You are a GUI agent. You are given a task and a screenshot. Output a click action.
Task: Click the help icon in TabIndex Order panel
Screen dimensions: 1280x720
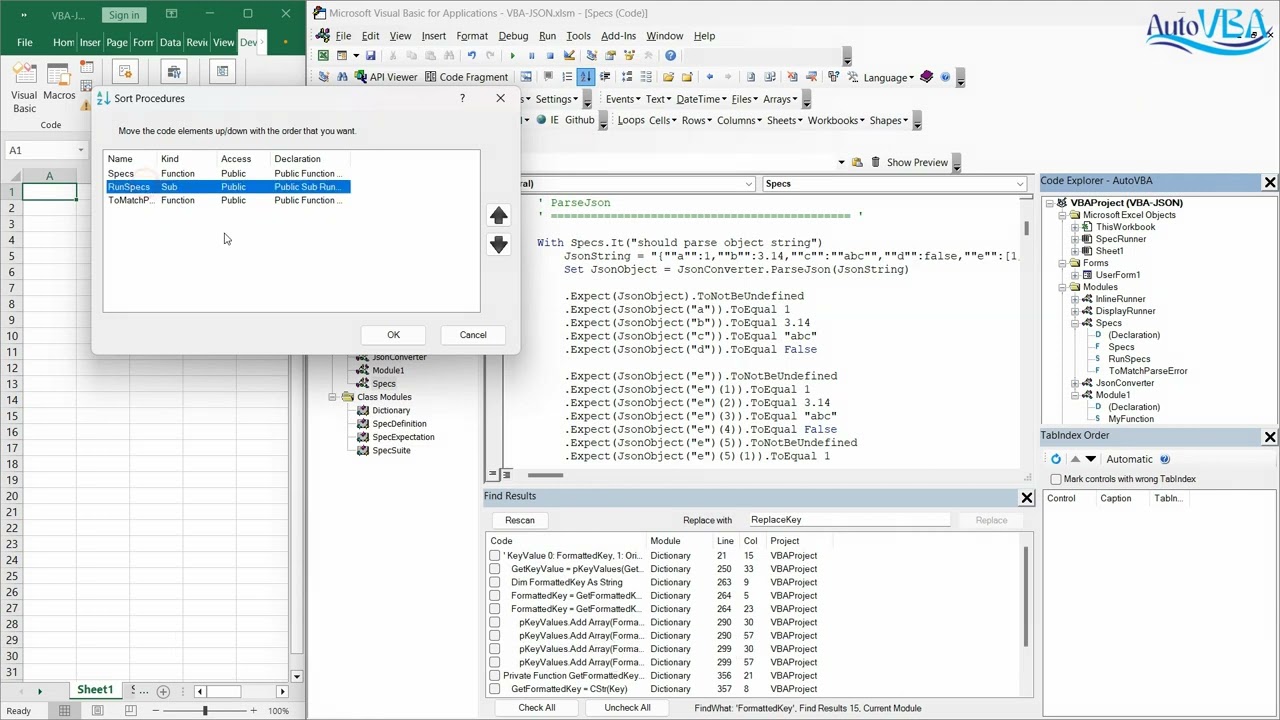[x=1164, y=459]
